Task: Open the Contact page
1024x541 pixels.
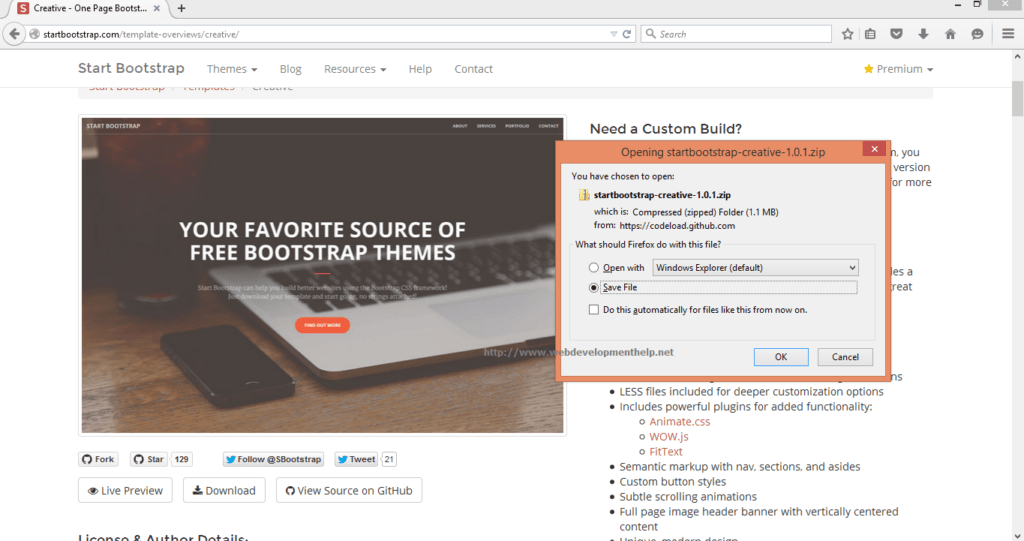Action: (x=473, y=69)
